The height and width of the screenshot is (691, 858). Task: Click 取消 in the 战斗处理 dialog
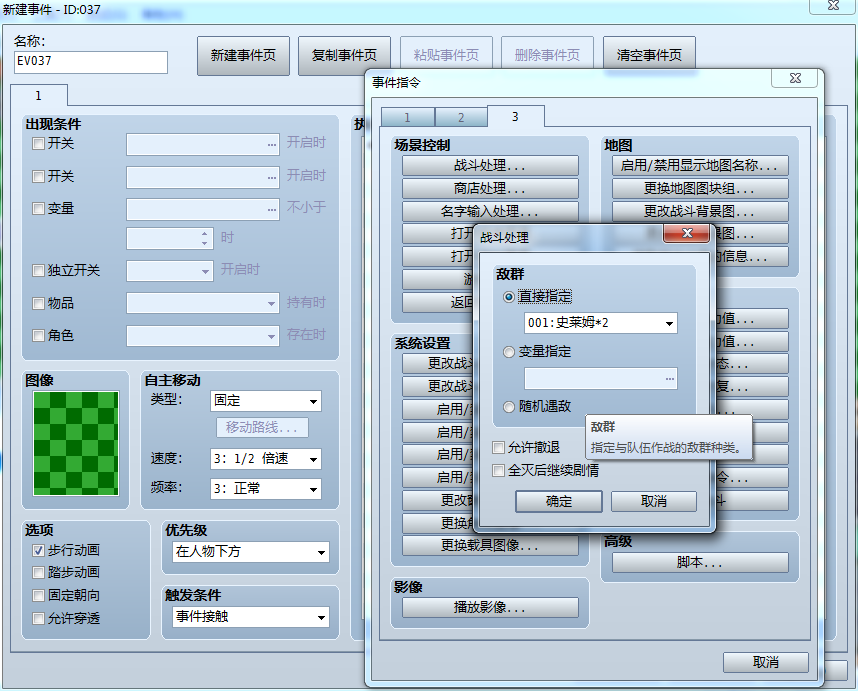(x=653, y=501)
